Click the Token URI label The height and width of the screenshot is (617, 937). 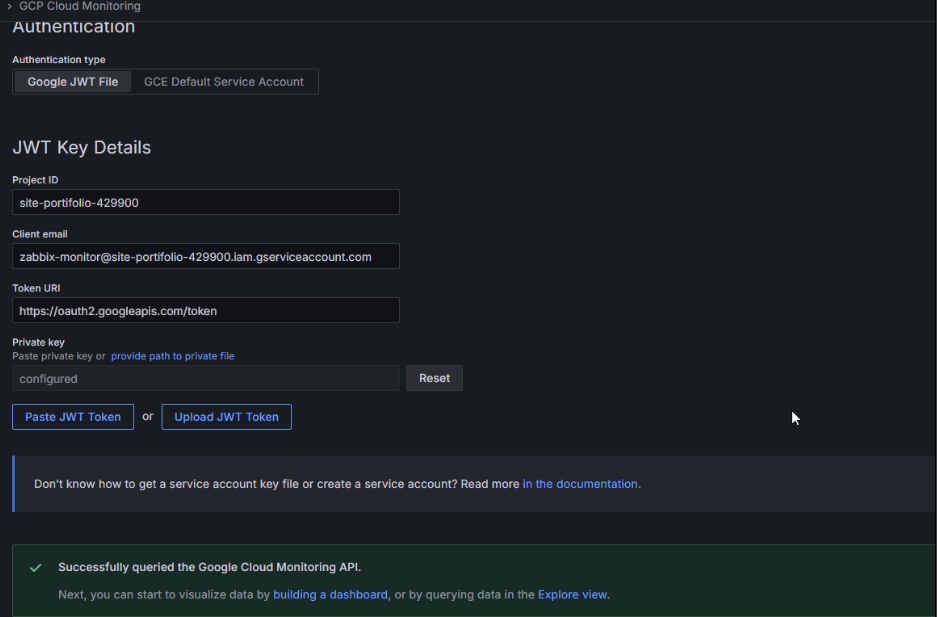(36, 288)
